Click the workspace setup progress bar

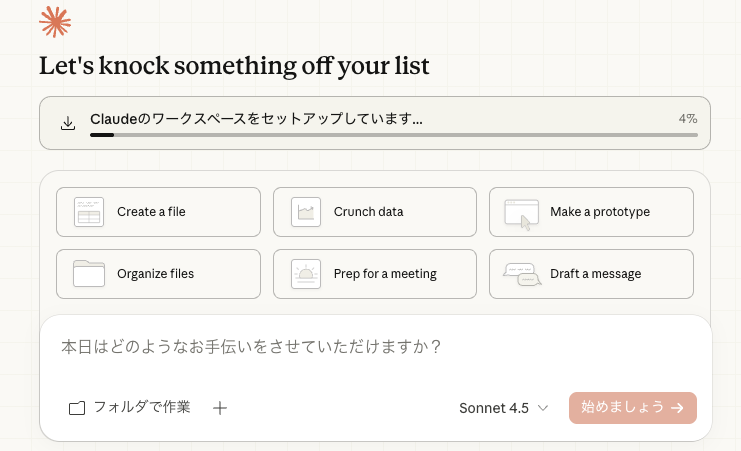click(x=394, y=135)
